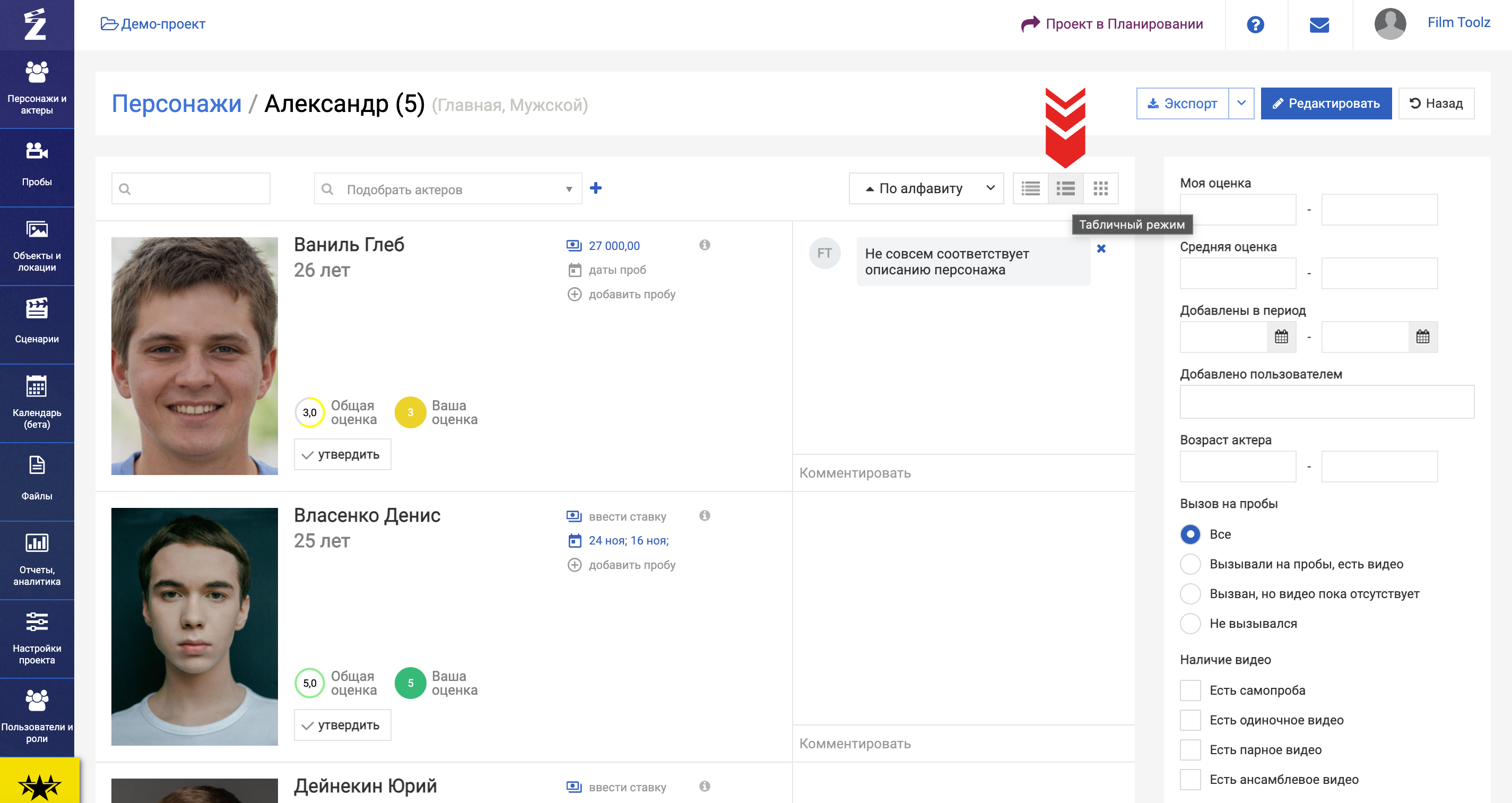Click info icon next to Власенко Денис rate
This screenshot has height=803, width=1512.
[705, 515]
